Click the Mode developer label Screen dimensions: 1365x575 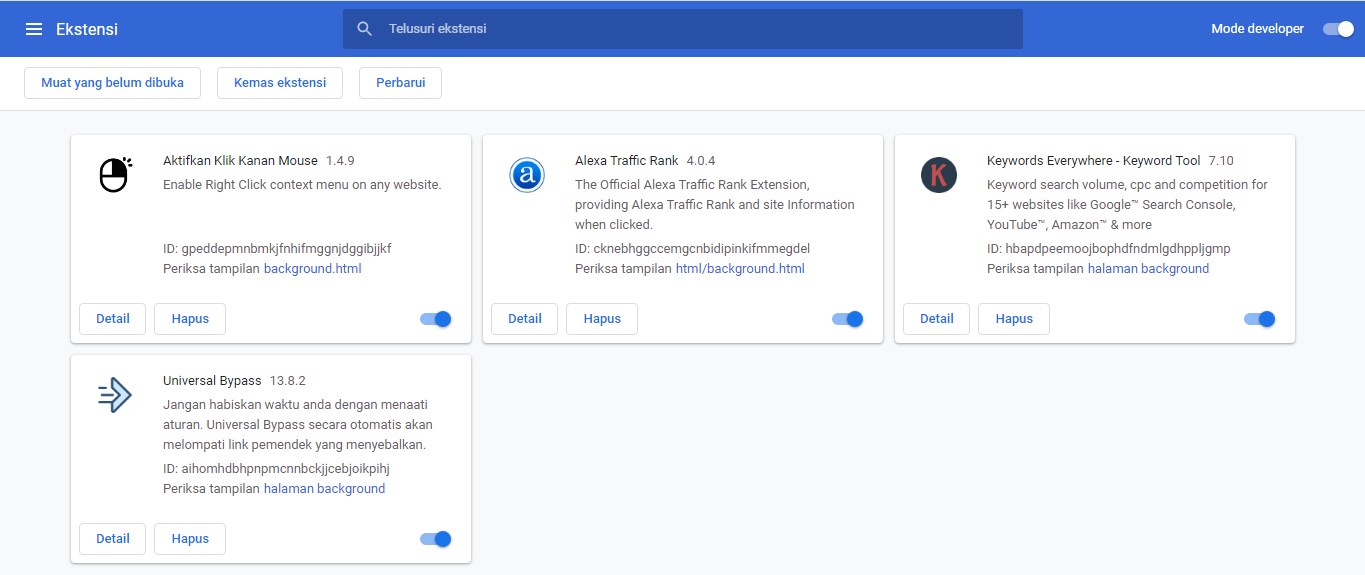1257,29
